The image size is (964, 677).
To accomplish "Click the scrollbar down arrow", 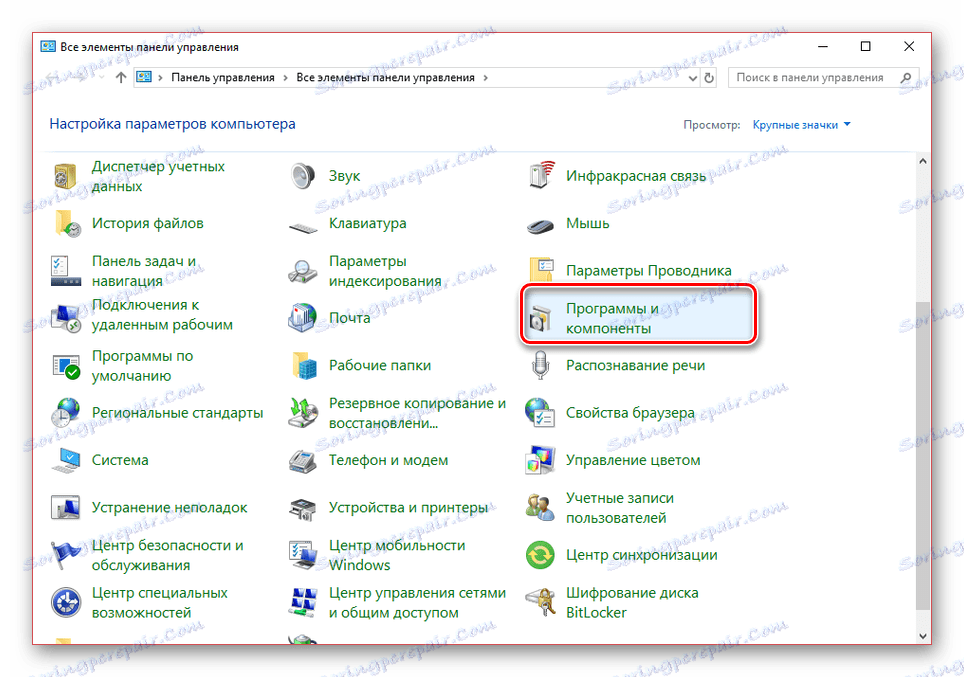I will (x=922, y=636).
